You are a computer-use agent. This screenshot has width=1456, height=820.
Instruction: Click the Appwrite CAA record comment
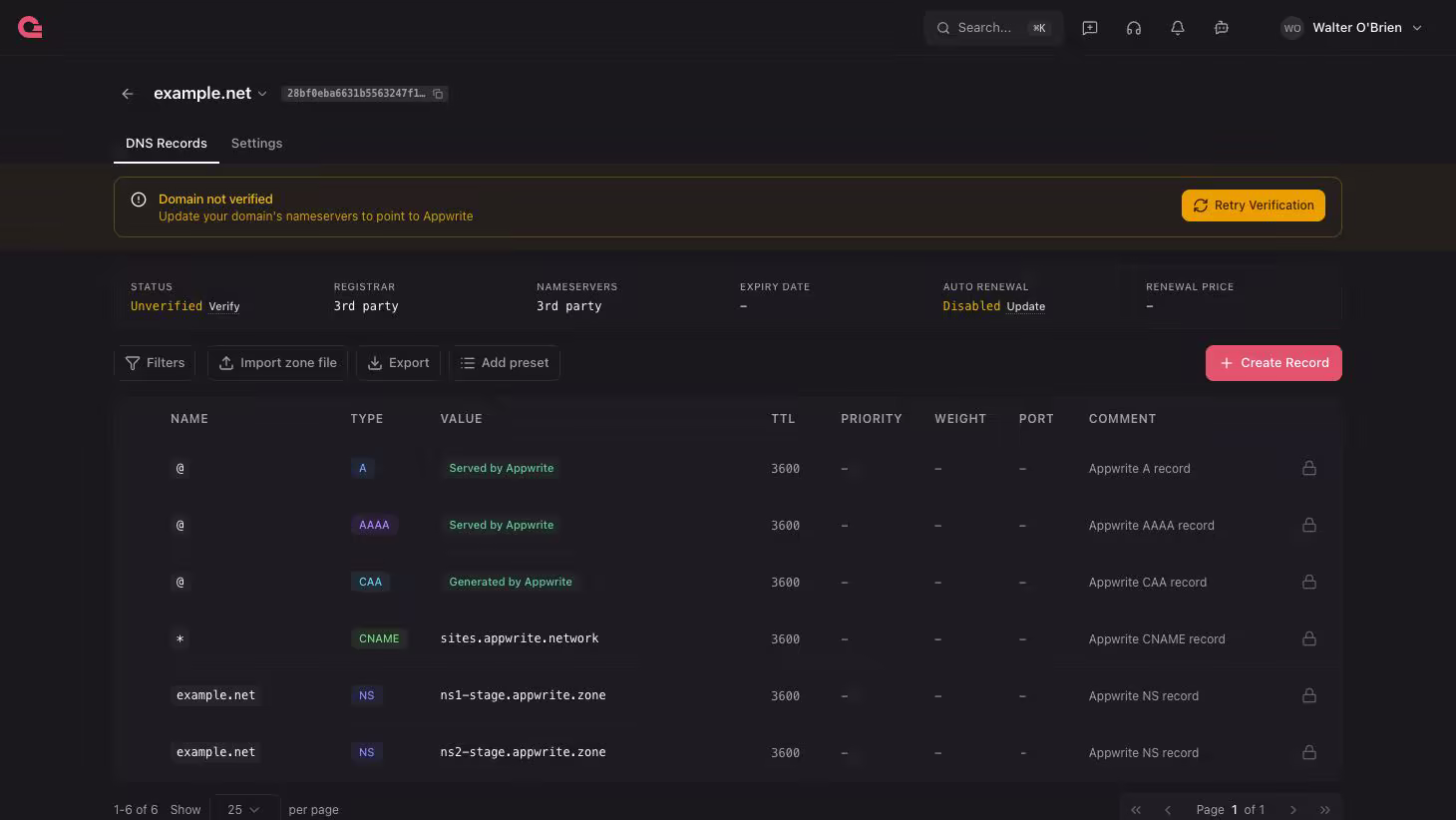pyautogui.click(x=1148, y=583)
